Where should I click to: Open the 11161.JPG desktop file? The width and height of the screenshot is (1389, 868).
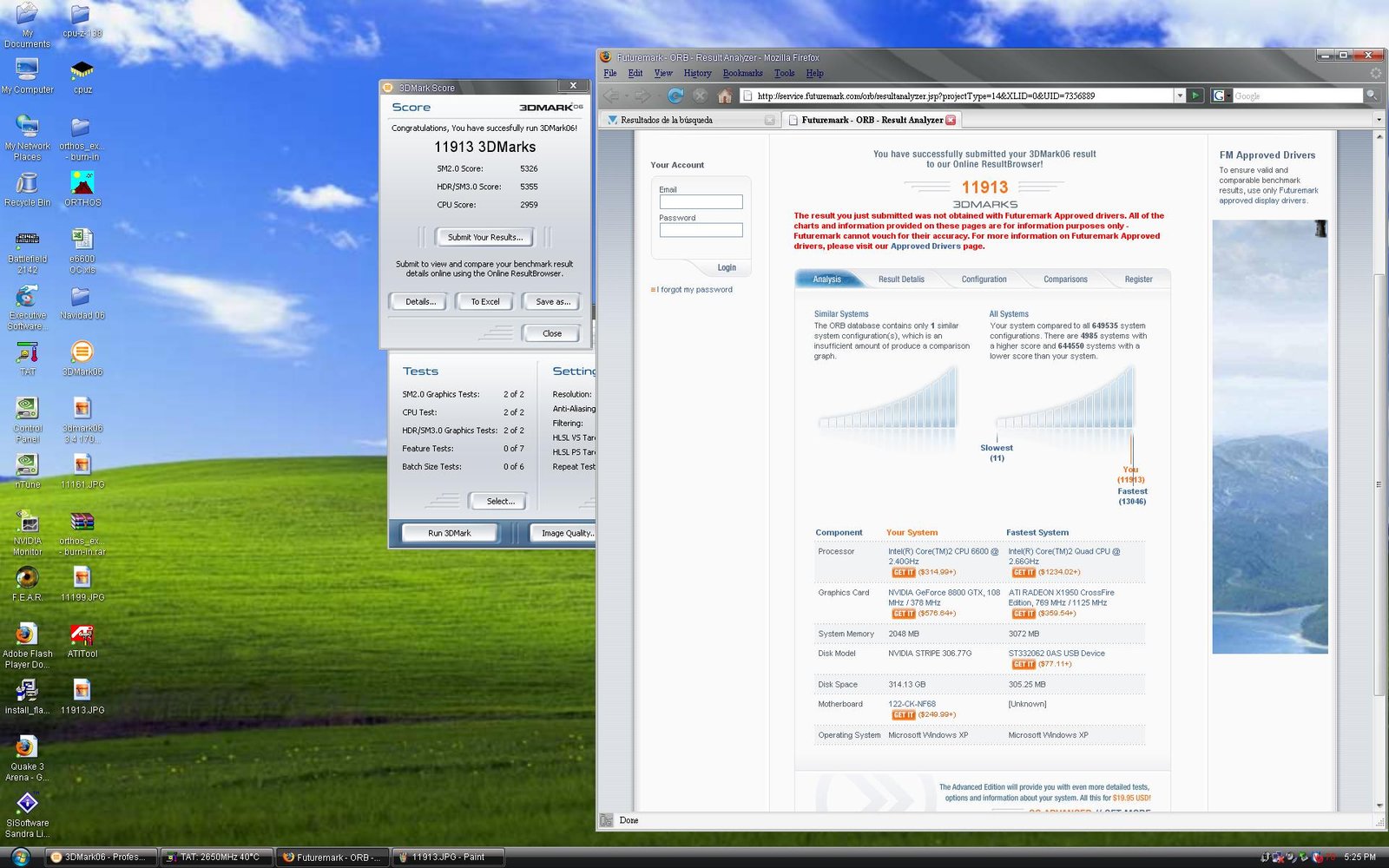82,471
